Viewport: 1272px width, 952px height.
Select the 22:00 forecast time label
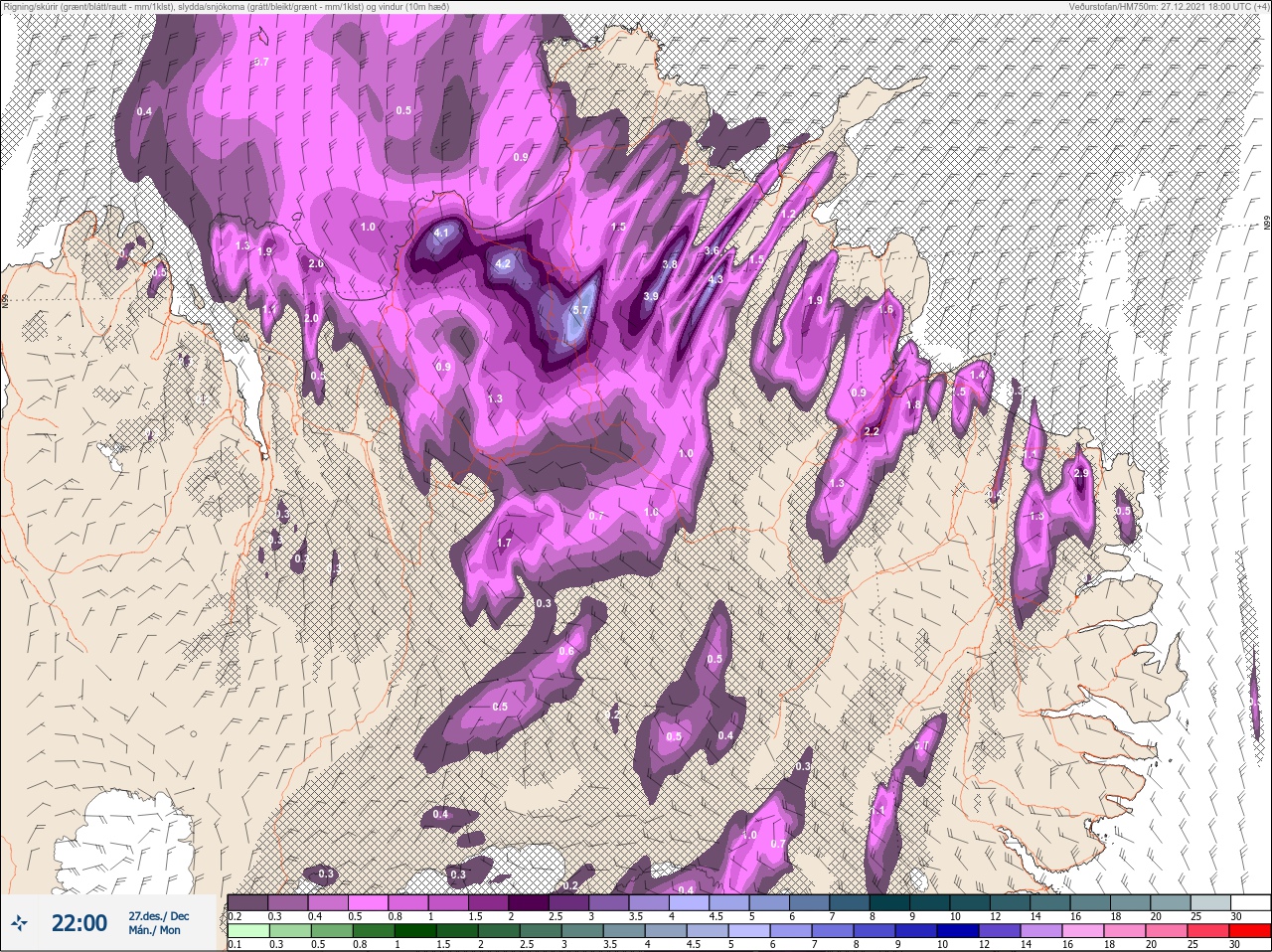coord(79,923)
